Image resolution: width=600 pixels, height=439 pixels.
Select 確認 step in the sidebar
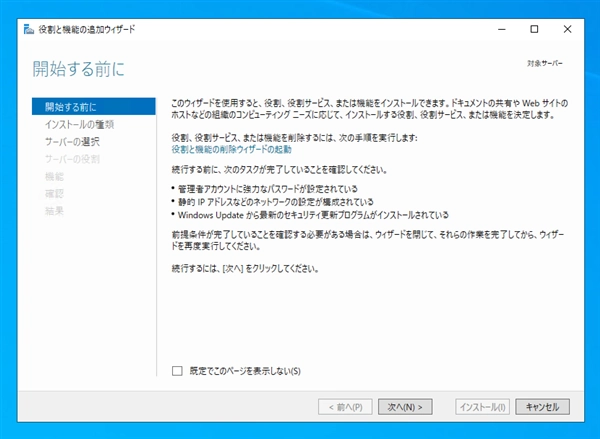[x=54, y=194]
